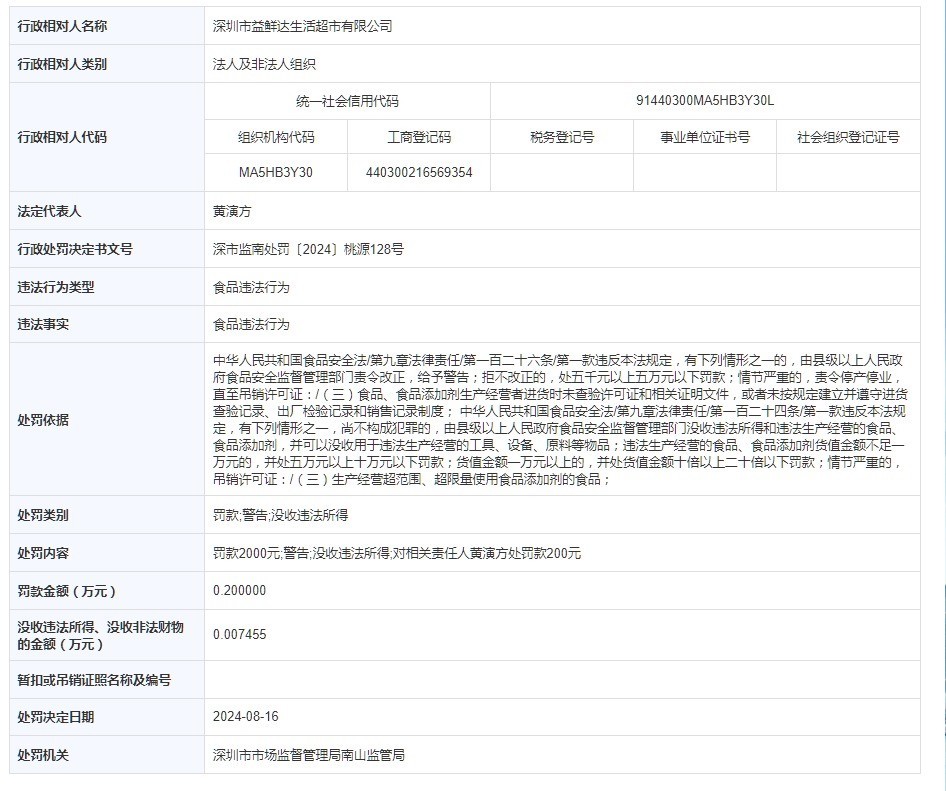Select the confiscated amount 0.007455
This screenshot has height=791, width=946.
pyautogui.click(x=240, y=635)
